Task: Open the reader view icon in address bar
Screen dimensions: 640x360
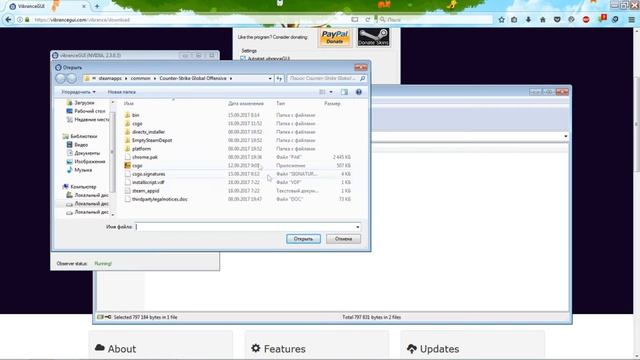Action: coord(355,20)
